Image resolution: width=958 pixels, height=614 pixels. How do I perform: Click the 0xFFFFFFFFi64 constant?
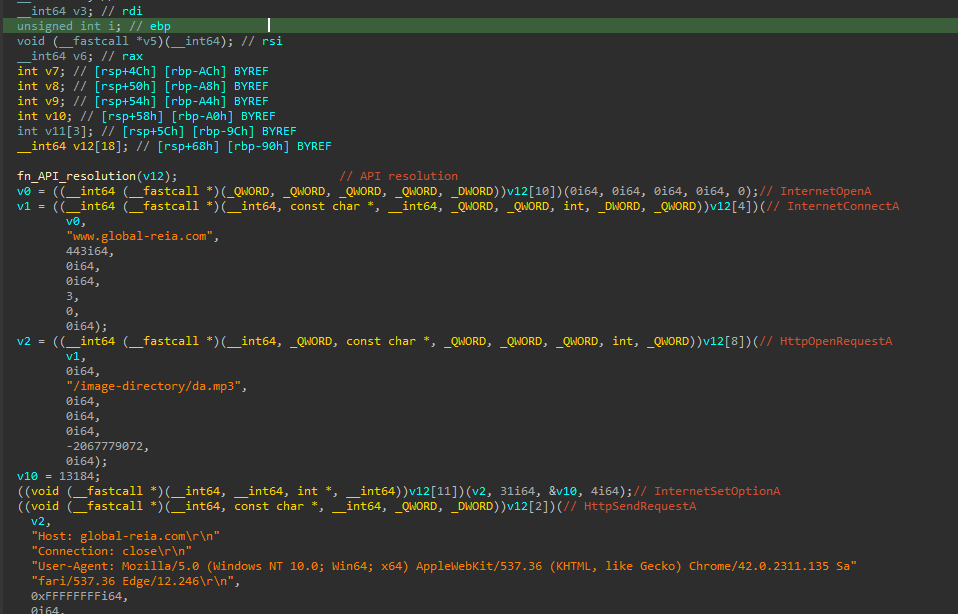coord(76,596)
